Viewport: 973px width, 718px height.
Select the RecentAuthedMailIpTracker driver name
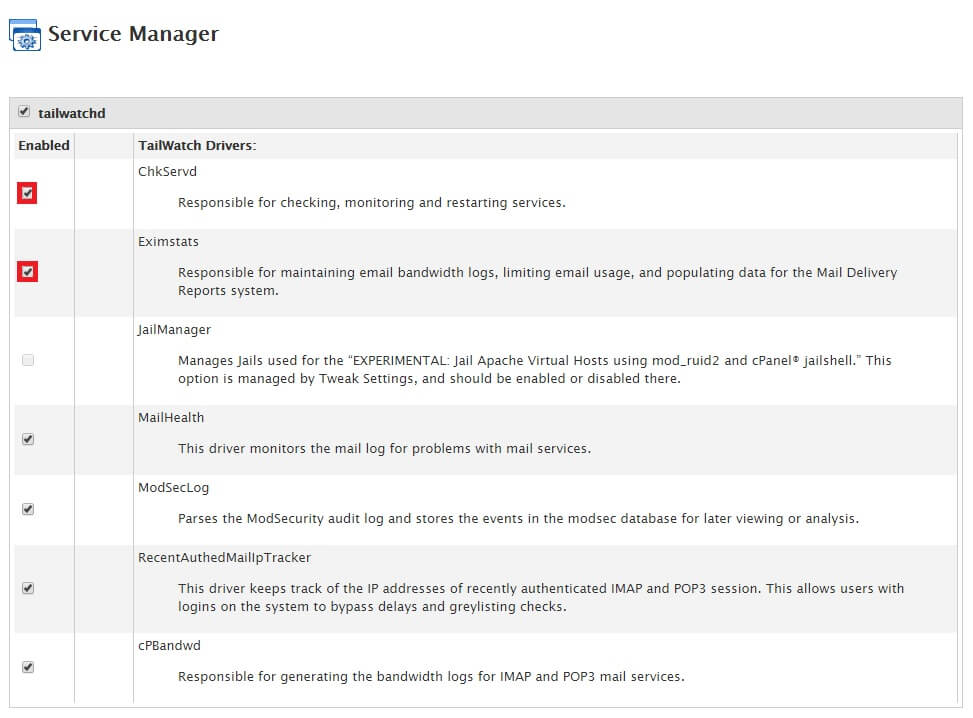coord(224,558)
